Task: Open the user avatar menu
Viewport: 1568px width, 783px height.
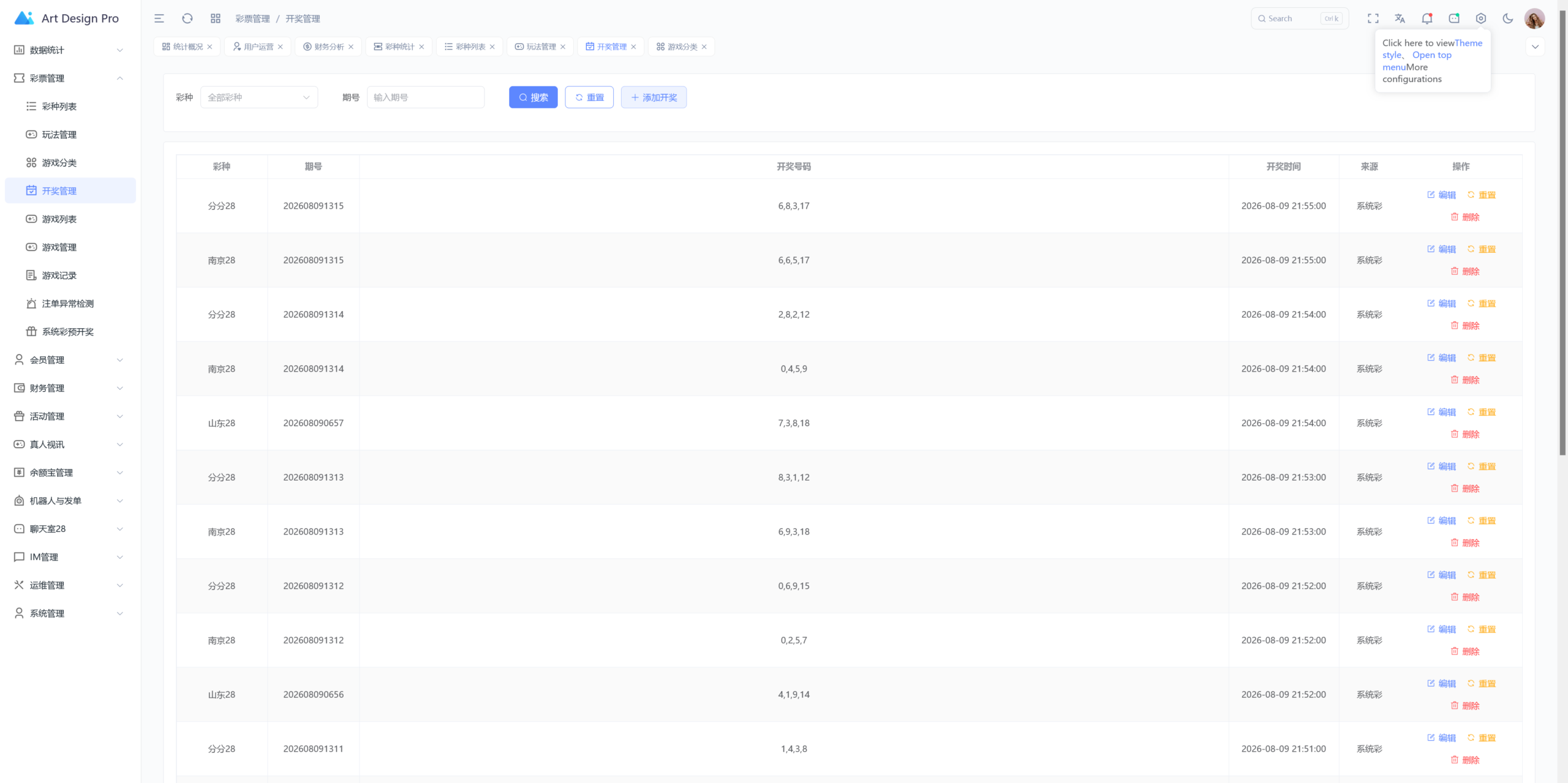Action: [x=1534, y=18]
